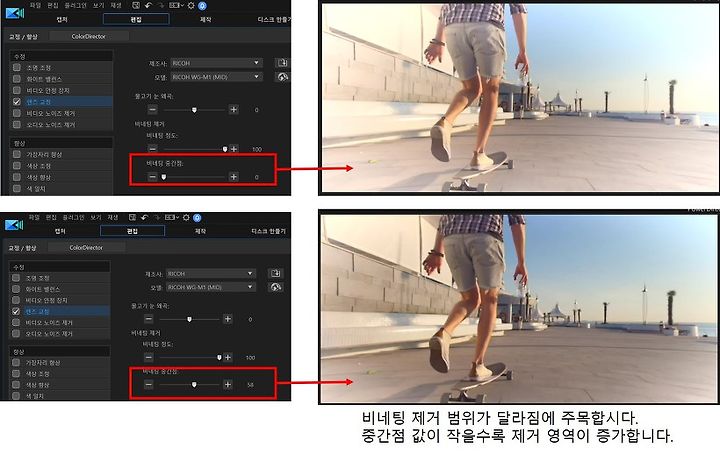The width and height of the screenshot is (720, 454).
Task: Select the highlighted 편집 tab in lower screenshot
Action: [132, 231]
